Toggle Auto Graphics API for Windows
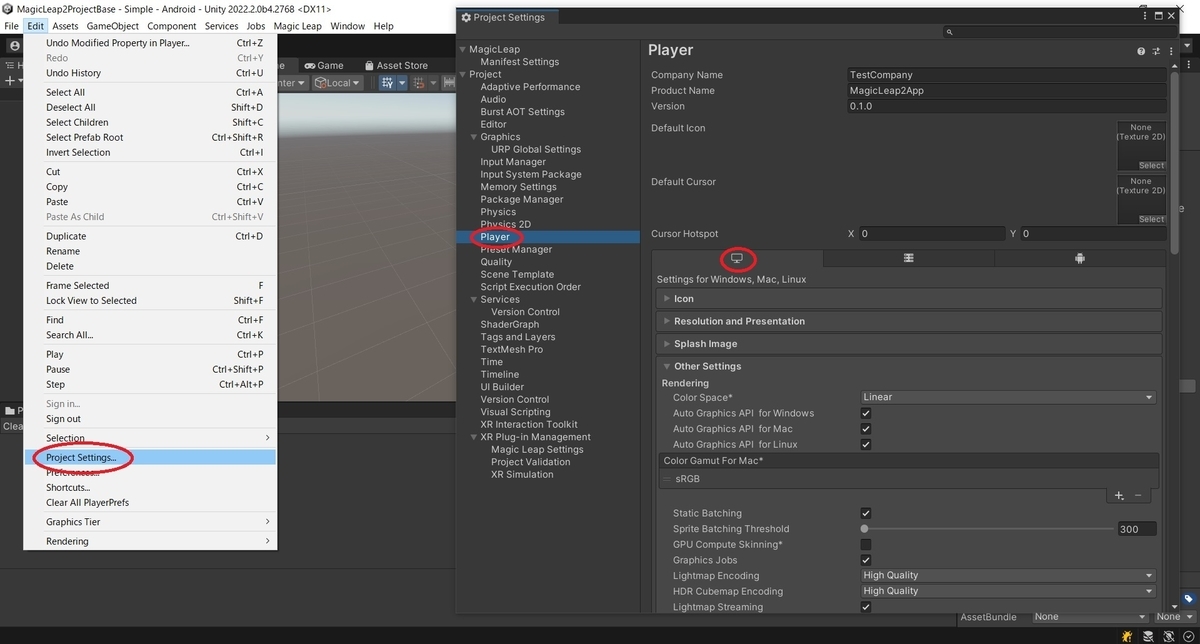Viewport: 1200px width, 644px height. coord(866,413)
